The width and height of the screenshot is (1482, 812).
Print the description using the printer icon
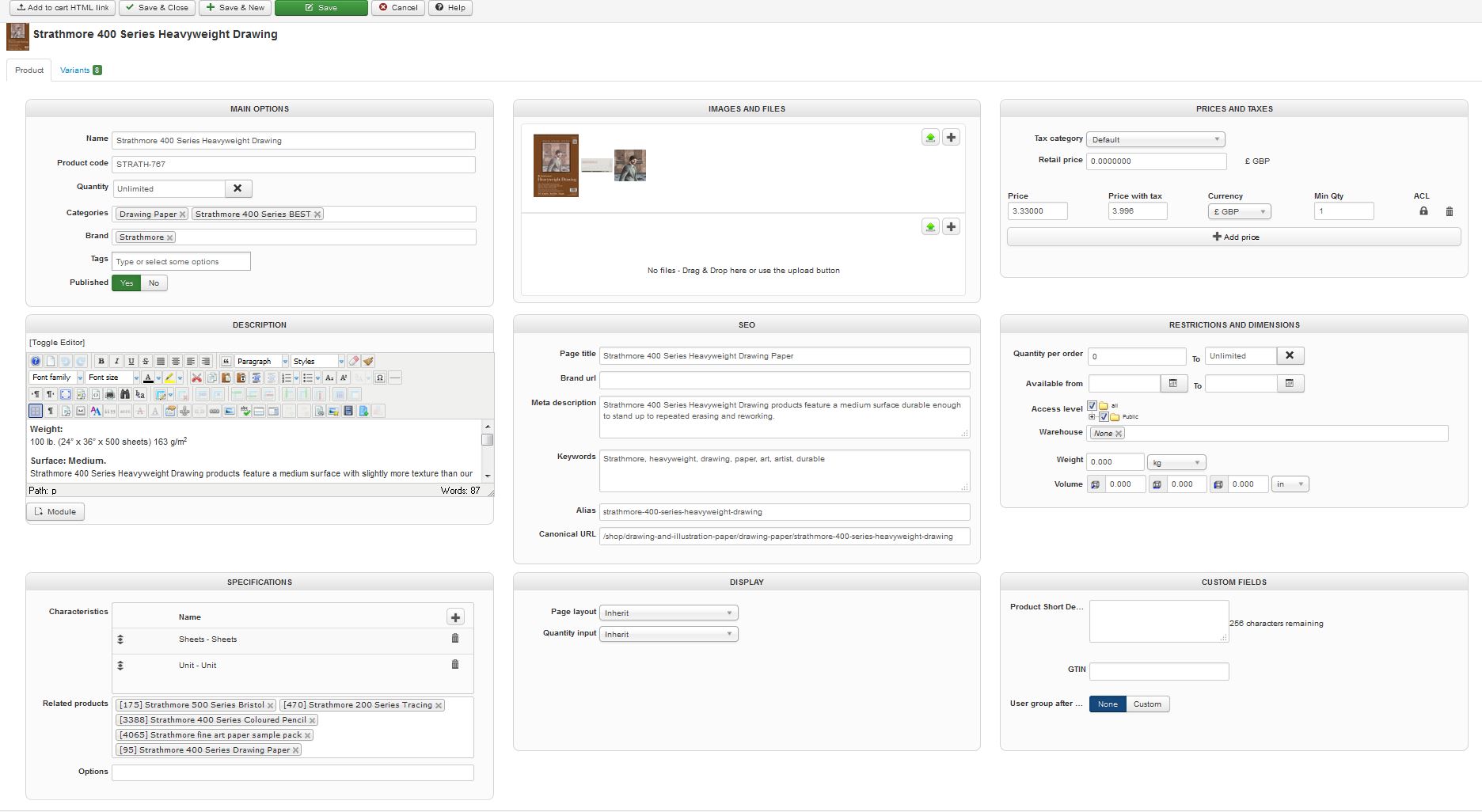tap(110, 394)
